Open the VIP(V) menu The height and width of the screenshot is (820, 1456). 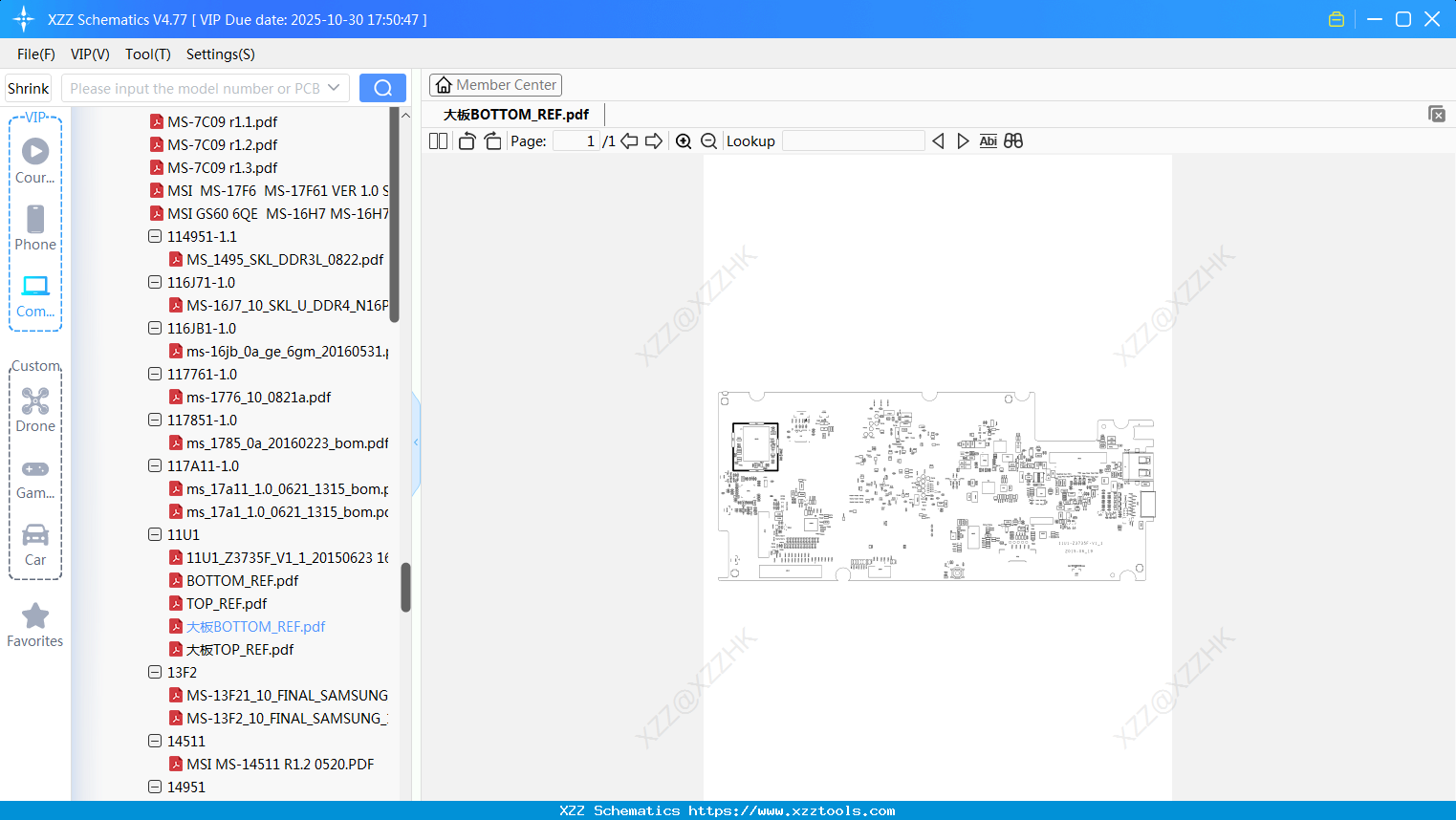[90, 54]
